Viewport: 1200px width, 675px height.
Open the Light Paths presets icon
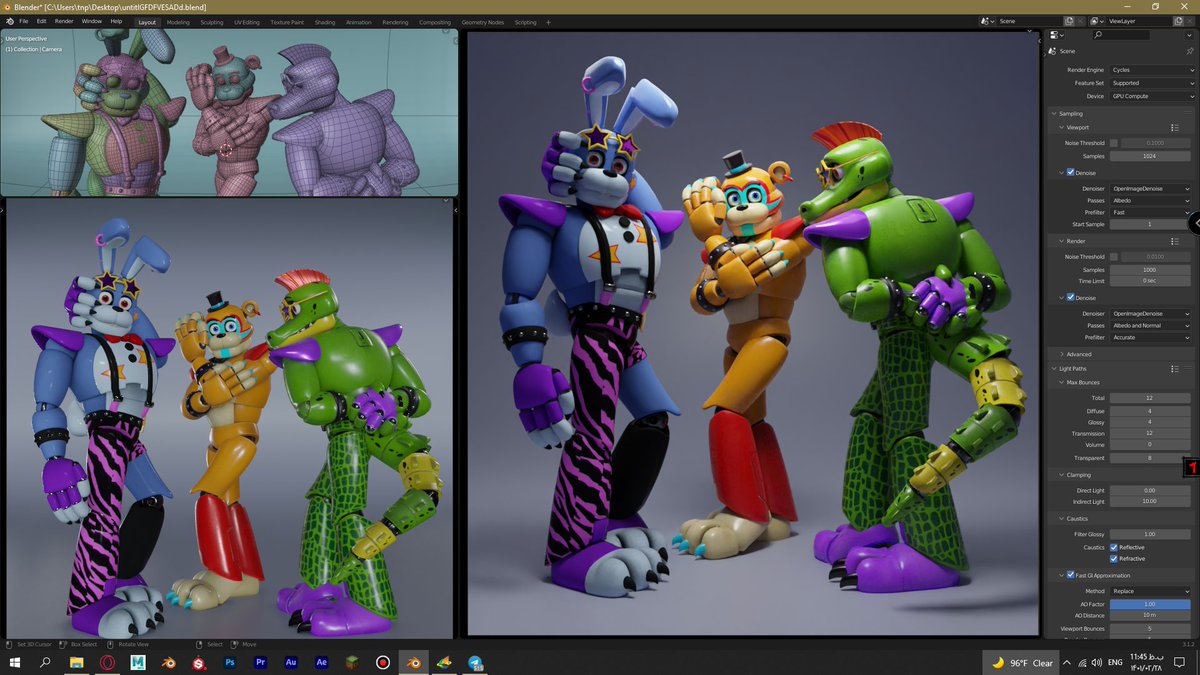[x=1175, y=369]
